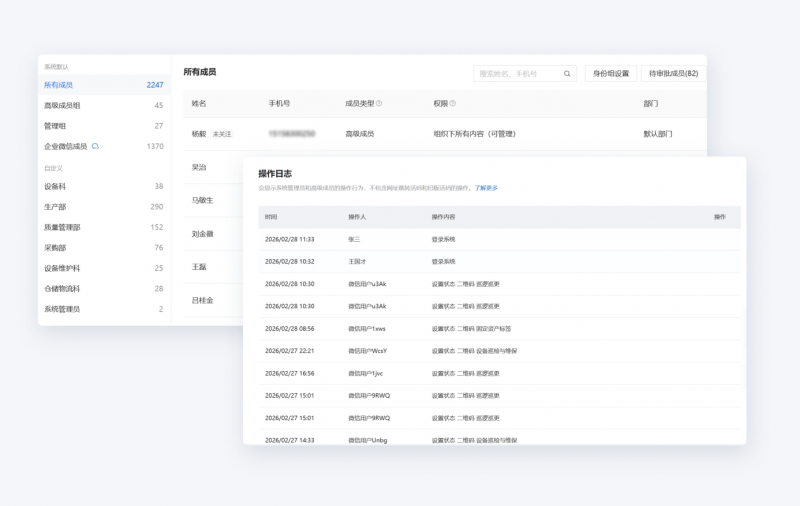
Task: Click the search magnifier icon
Action: 567,74
